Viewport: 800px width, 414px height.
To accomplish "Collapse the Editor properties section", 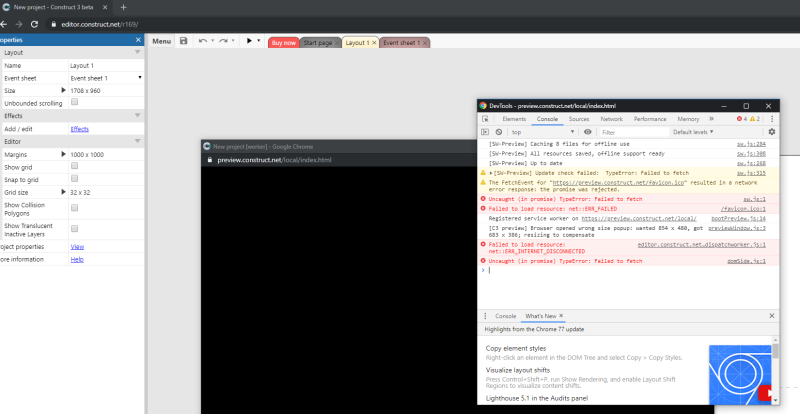I will [137, 141].
